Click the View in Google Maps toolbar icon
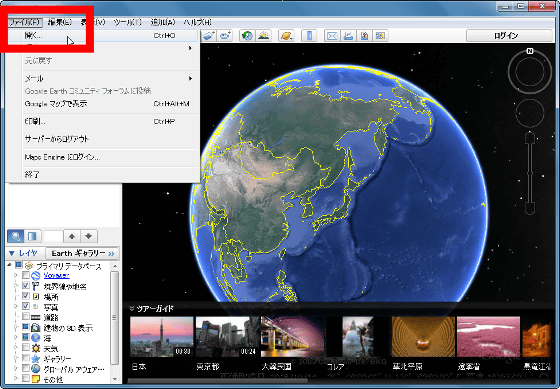This screenshot has width=560, height=389. [380, 35]
